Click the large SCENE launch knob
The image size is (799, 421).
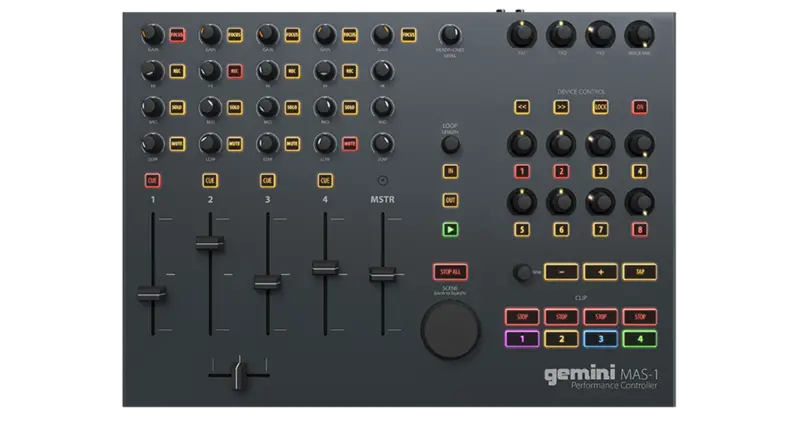[450, 330]
